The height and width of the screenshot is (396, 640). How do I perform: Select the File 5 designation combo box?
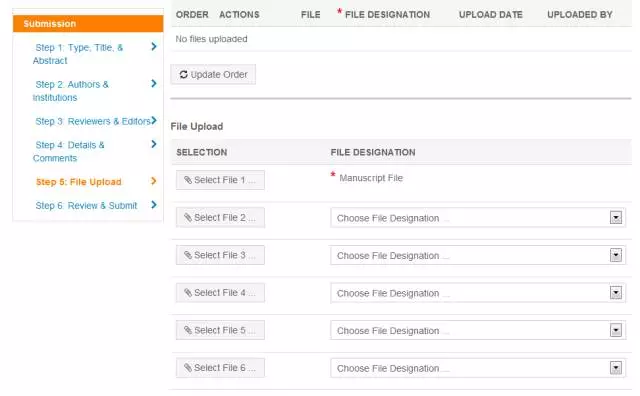[478, 330]
